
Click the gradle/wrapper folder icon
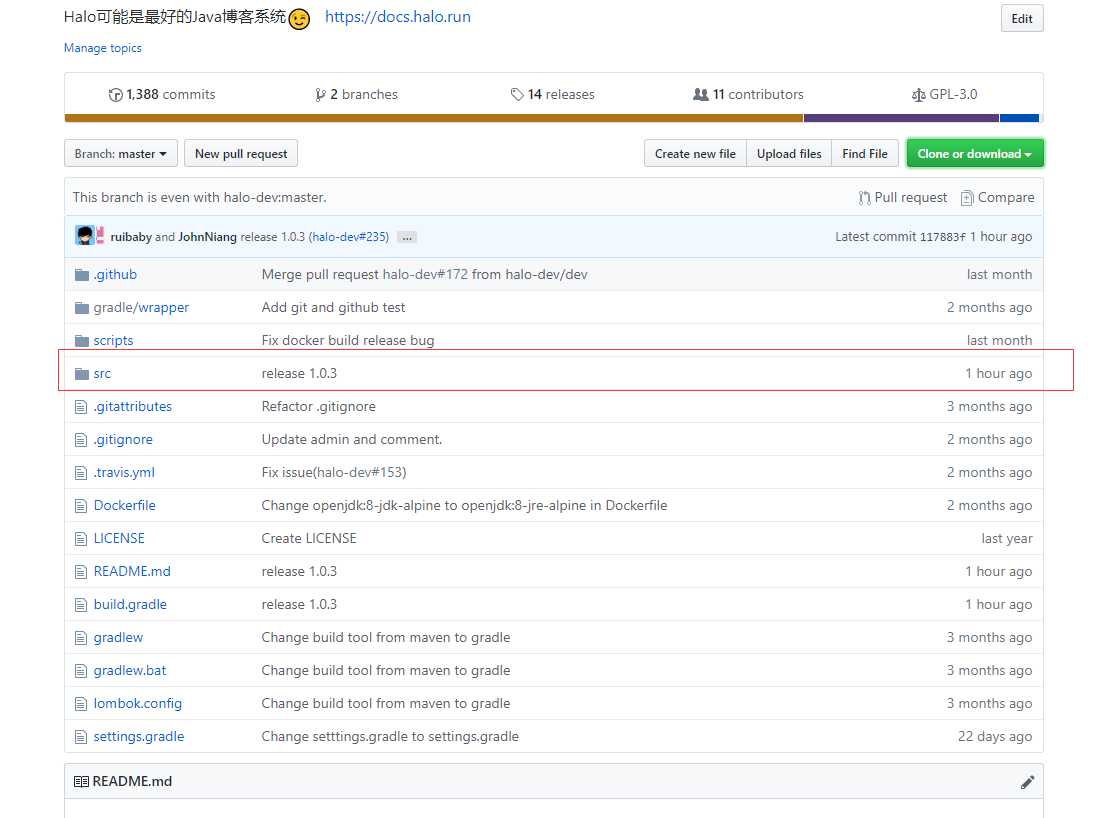[82, 308]
